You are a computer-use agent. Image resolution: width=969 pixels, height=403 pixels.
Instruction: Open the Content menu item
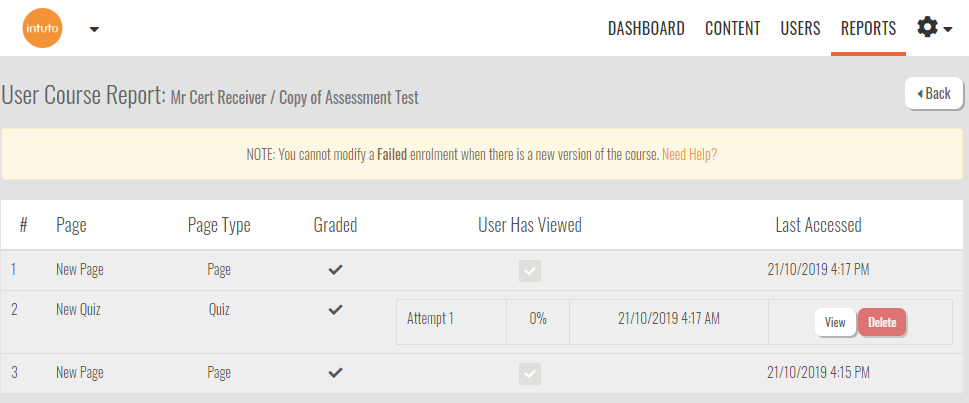tap(732, 28)
